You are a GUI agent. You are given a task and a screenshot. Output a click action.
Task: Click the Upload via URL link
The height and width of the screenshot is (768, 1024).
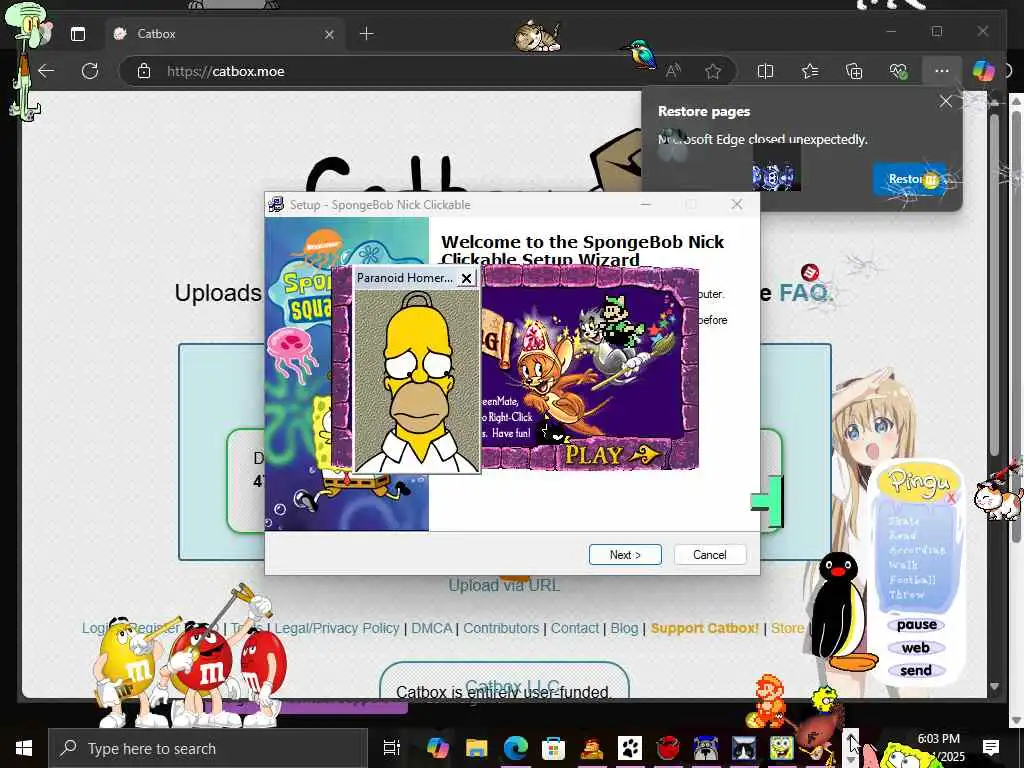coord(504,585)
